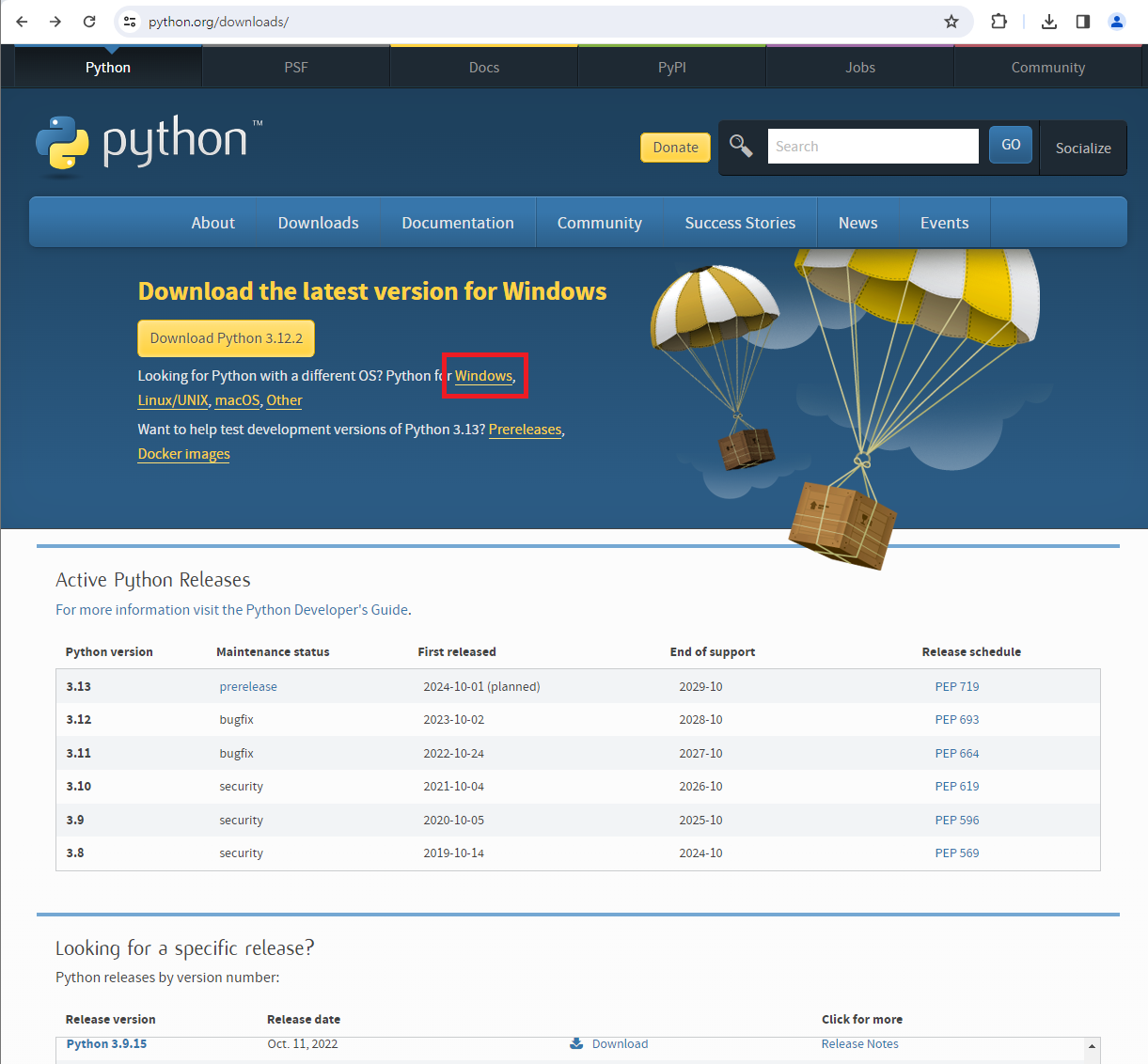Open the browser profile avatar icon
This screenshot has width=1148, height=1064.
[x=1117, y=22]
